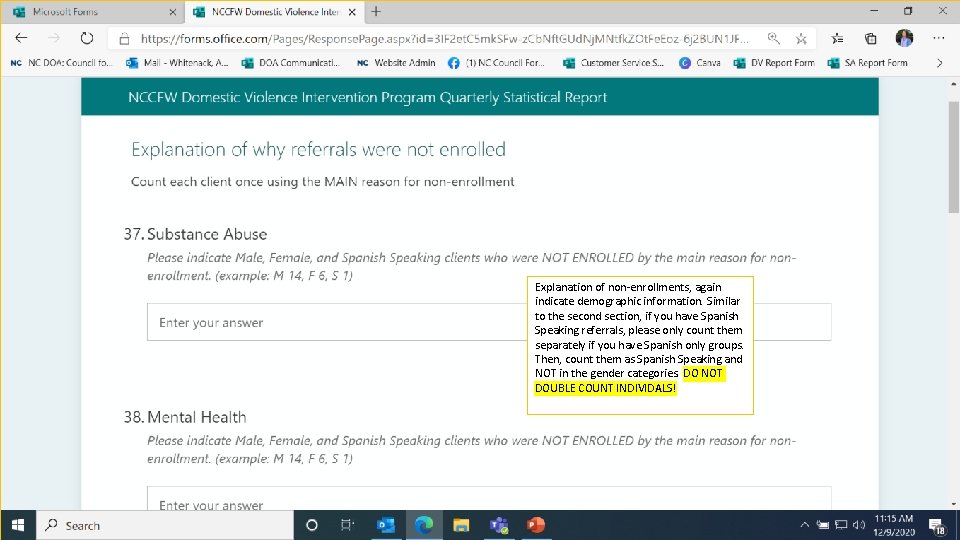
Task: Expand the bookmarks bar overflow chevron
Action: coord(940,62)
